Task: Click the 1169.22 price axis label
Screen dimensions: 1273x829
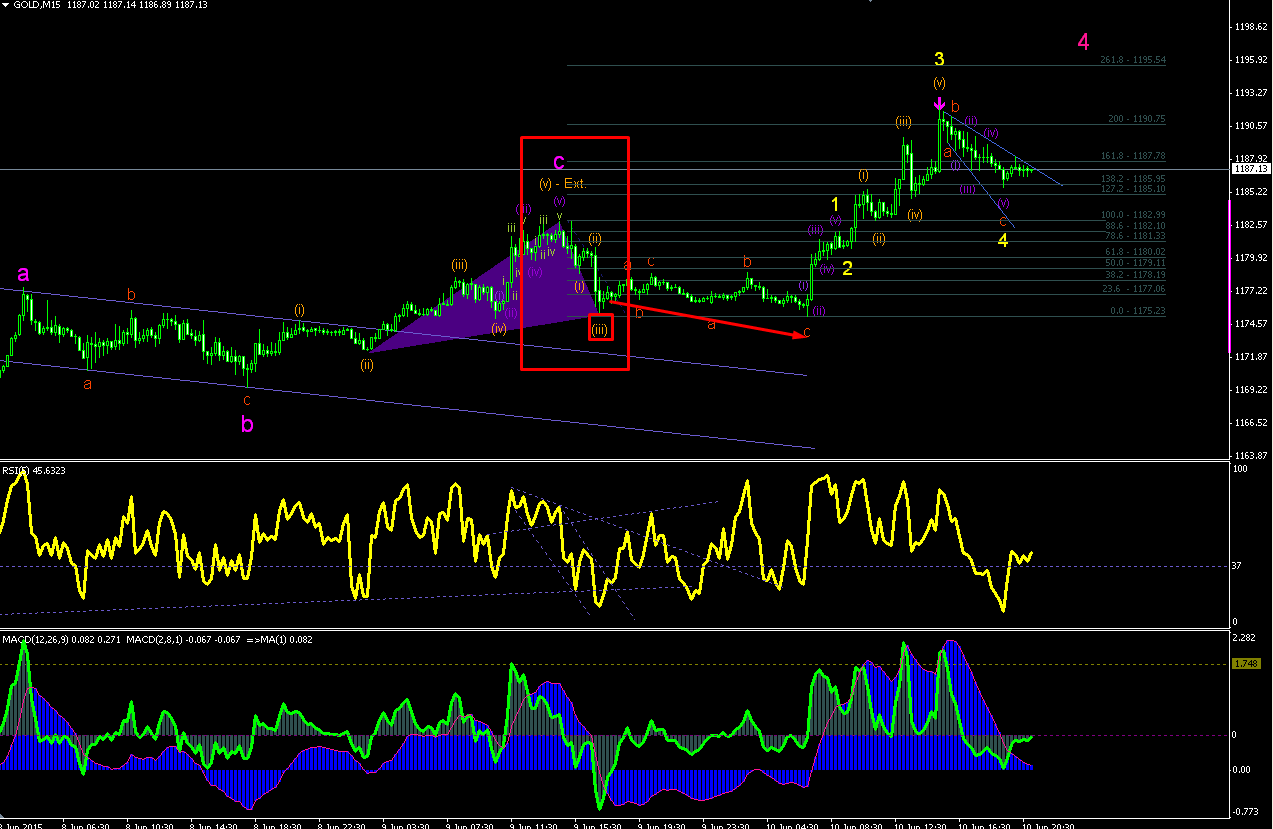Action: click(1250, 390)
